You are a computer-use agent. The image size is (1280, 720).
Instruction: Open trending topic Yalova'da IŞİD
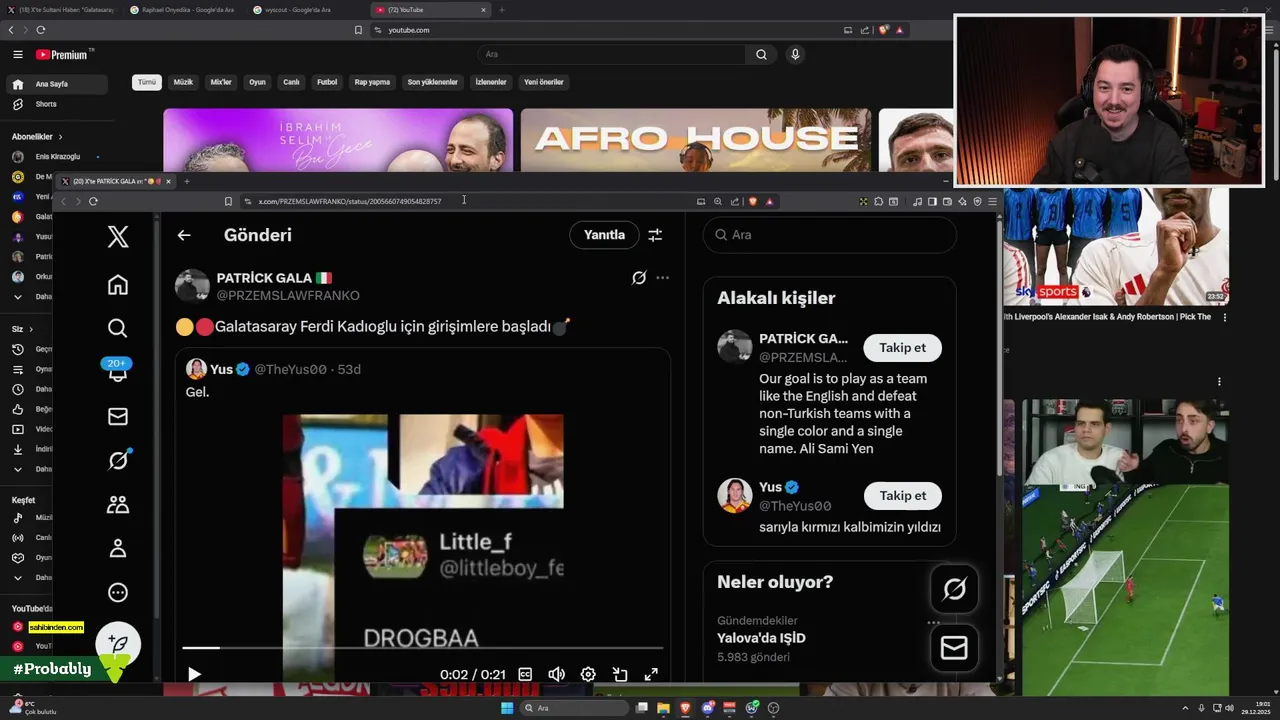point(761,638)
